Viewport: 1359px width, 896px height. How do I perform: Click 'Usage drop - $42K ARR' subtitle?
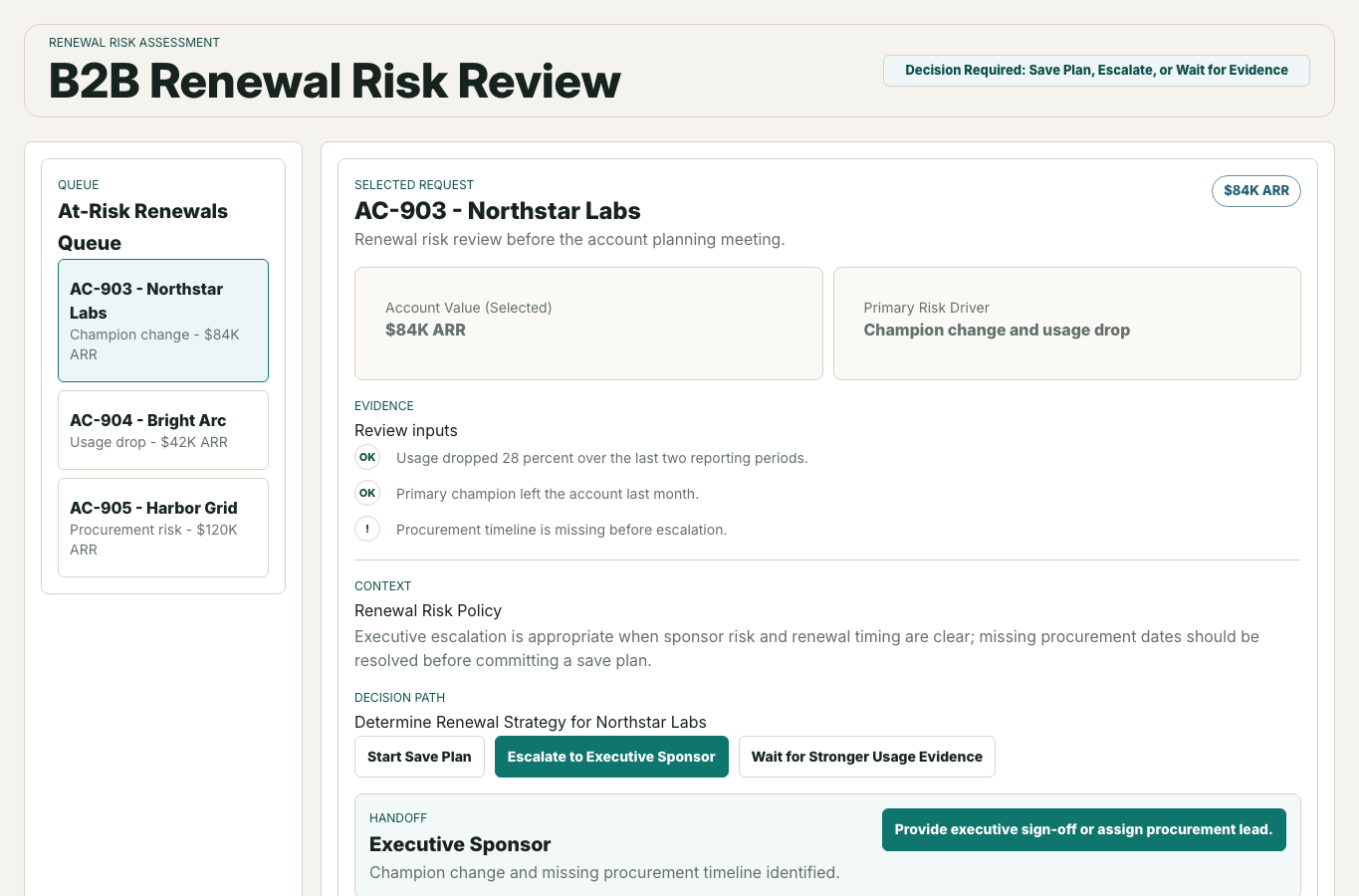pos(148,442)
